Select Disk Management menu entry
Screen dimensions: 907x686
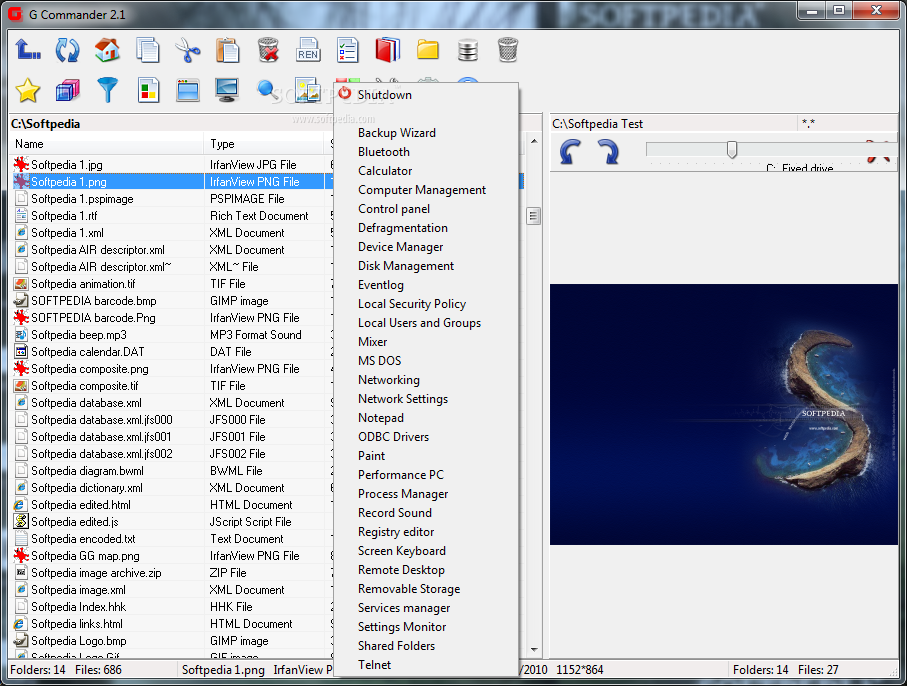click(x=406, y=265)
